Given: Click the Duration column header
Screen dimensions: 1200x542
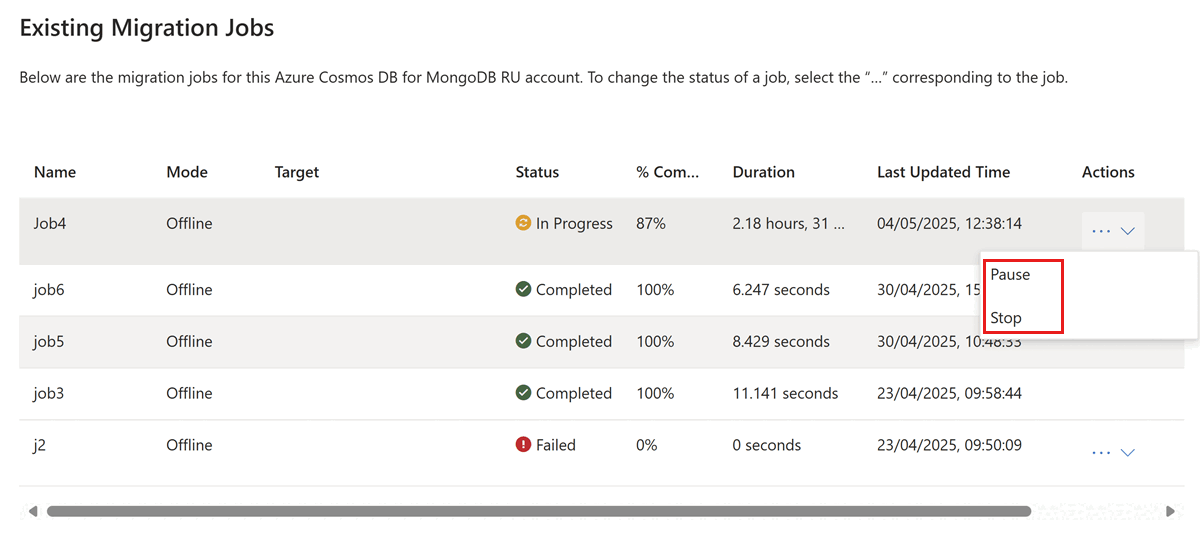Looking at the screenshot, I should (x=763, y=172).
